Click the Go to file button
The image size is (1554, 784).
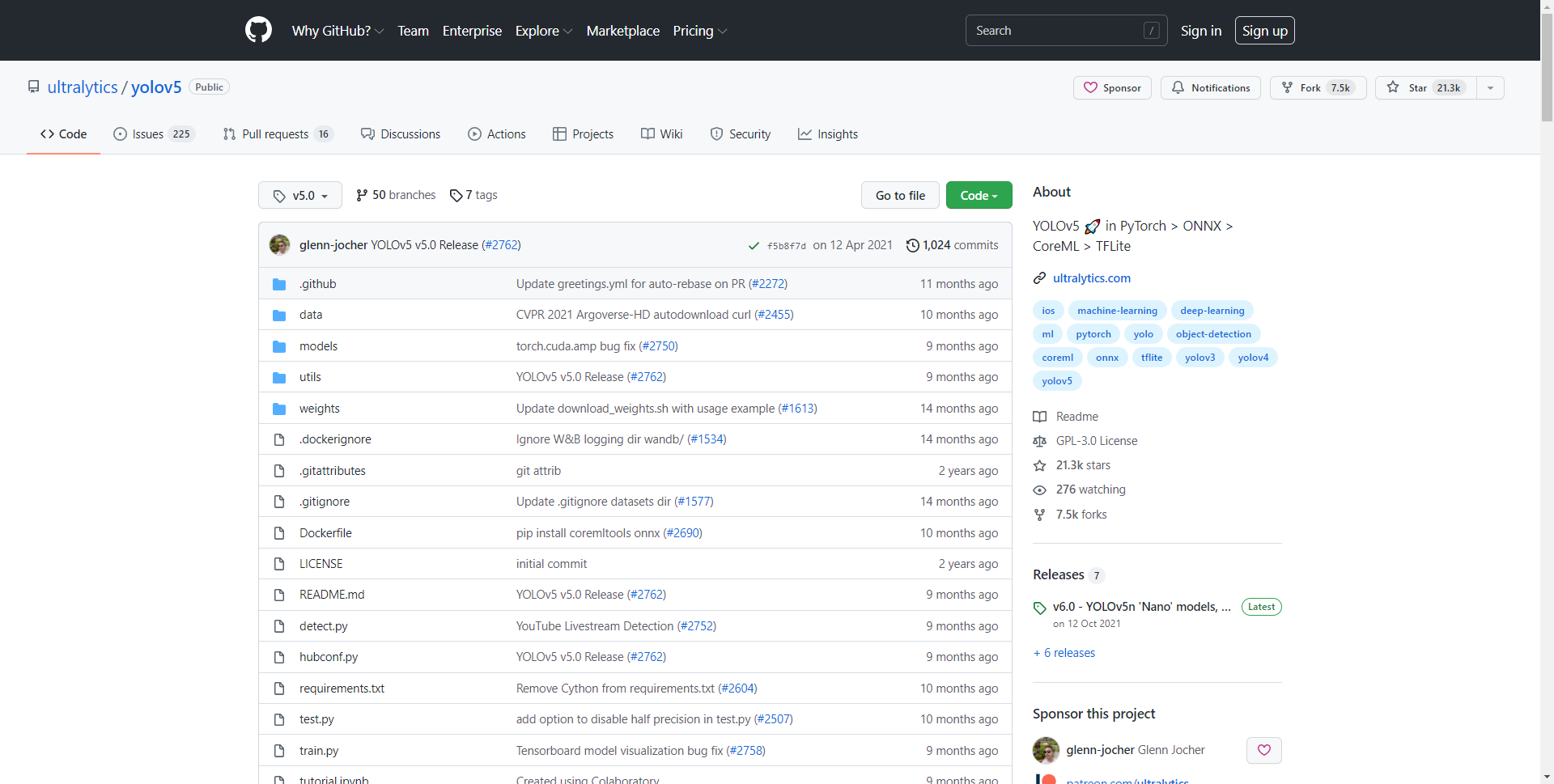tap(900, 195)
